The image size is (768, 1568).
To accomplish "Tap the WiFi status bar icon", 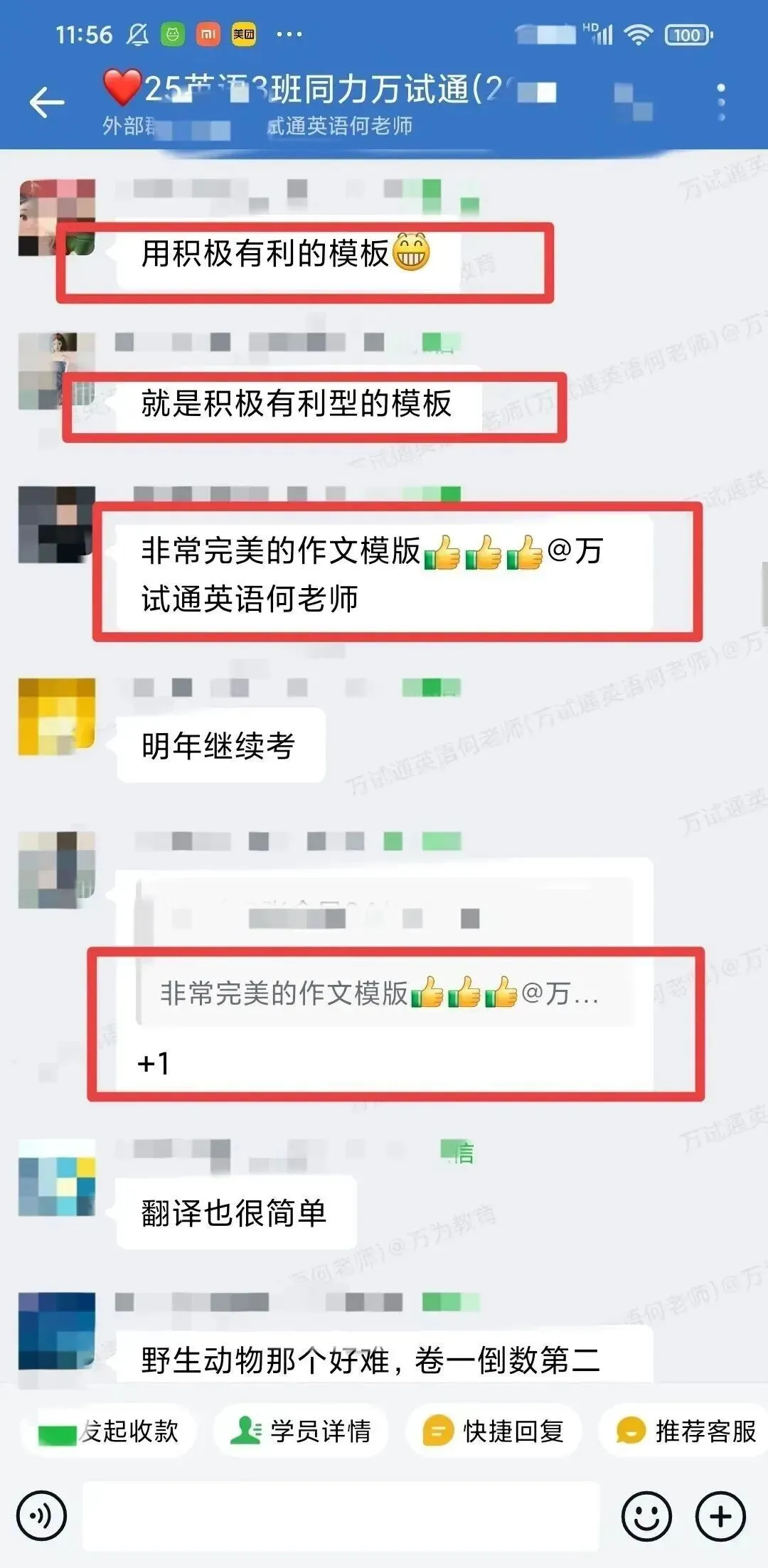I will pyautogui.click(x=639, y=34).
